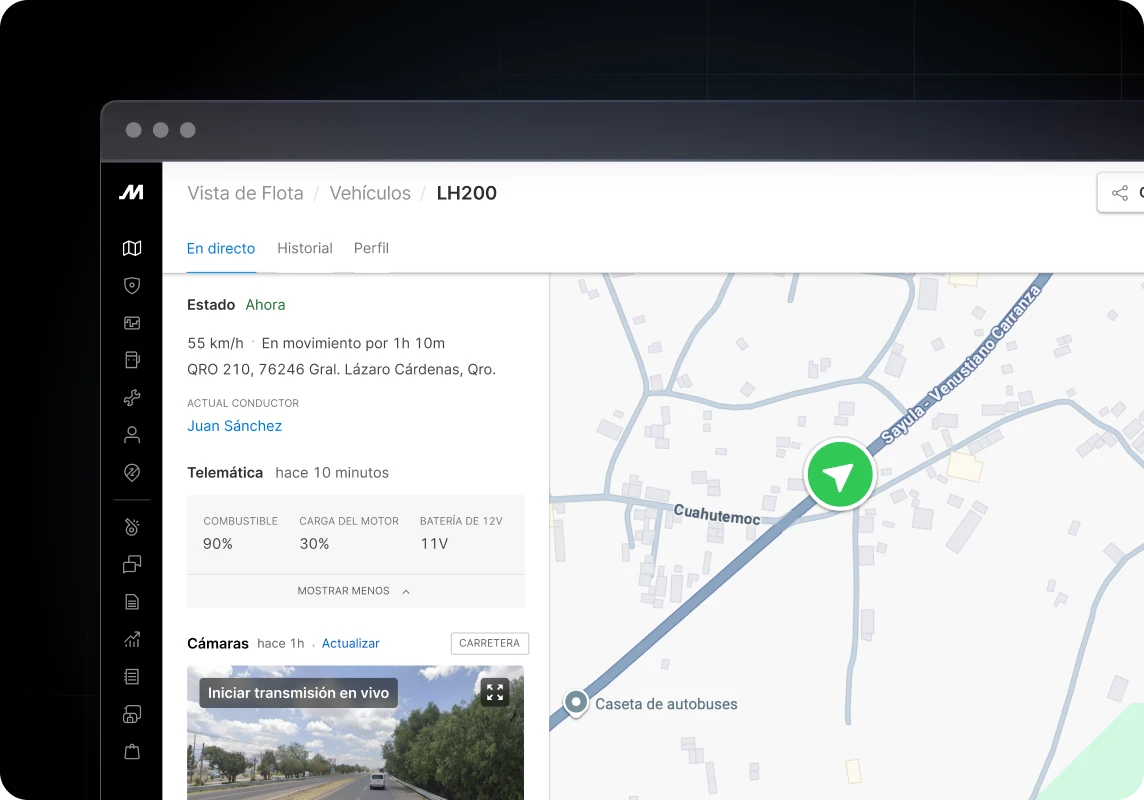Open the map icon in sidebar
This screenshot has width=1144, height=800.
click(x=132, y=248)
